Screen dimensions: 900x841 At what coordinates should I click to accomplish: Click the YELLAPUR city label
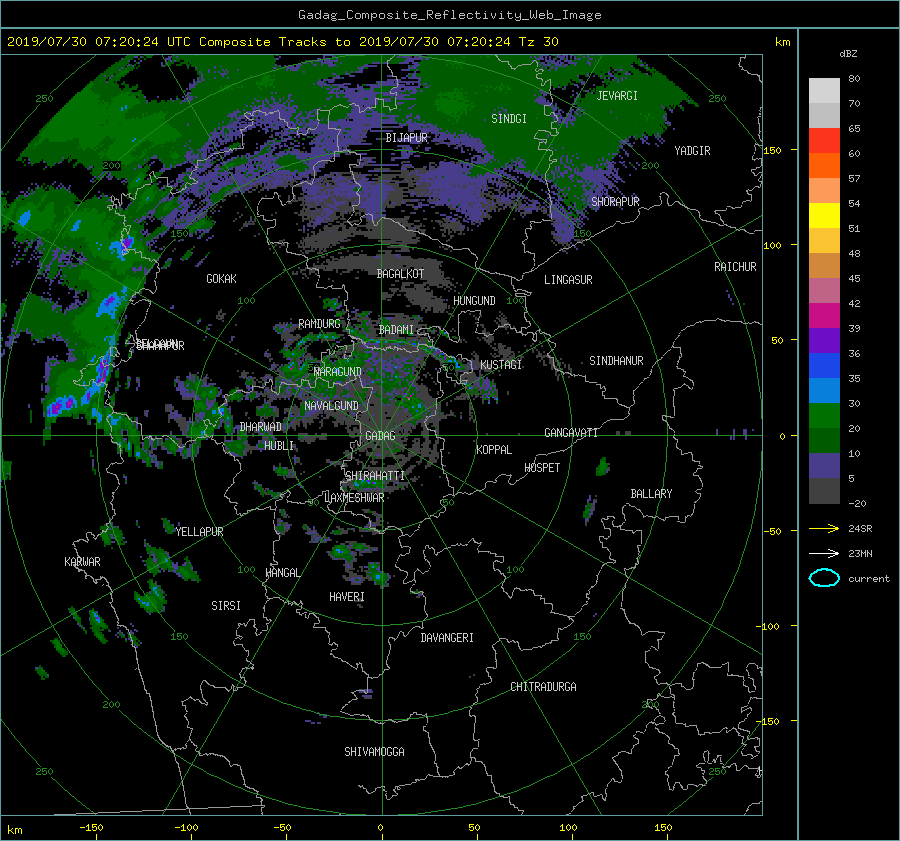199,532
